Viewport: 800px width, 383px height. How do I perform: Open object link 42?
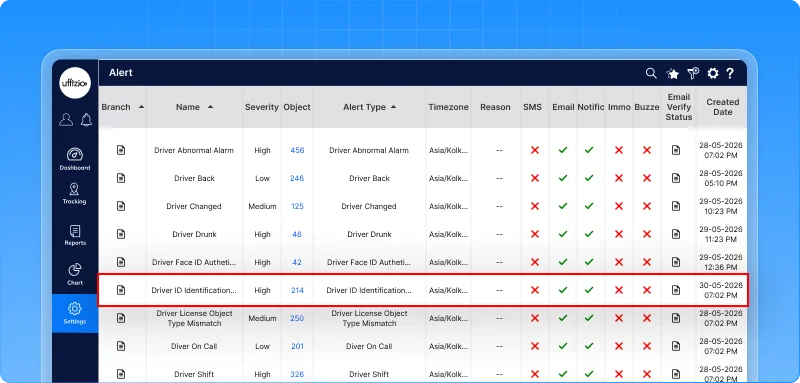(x=297, y=263)
